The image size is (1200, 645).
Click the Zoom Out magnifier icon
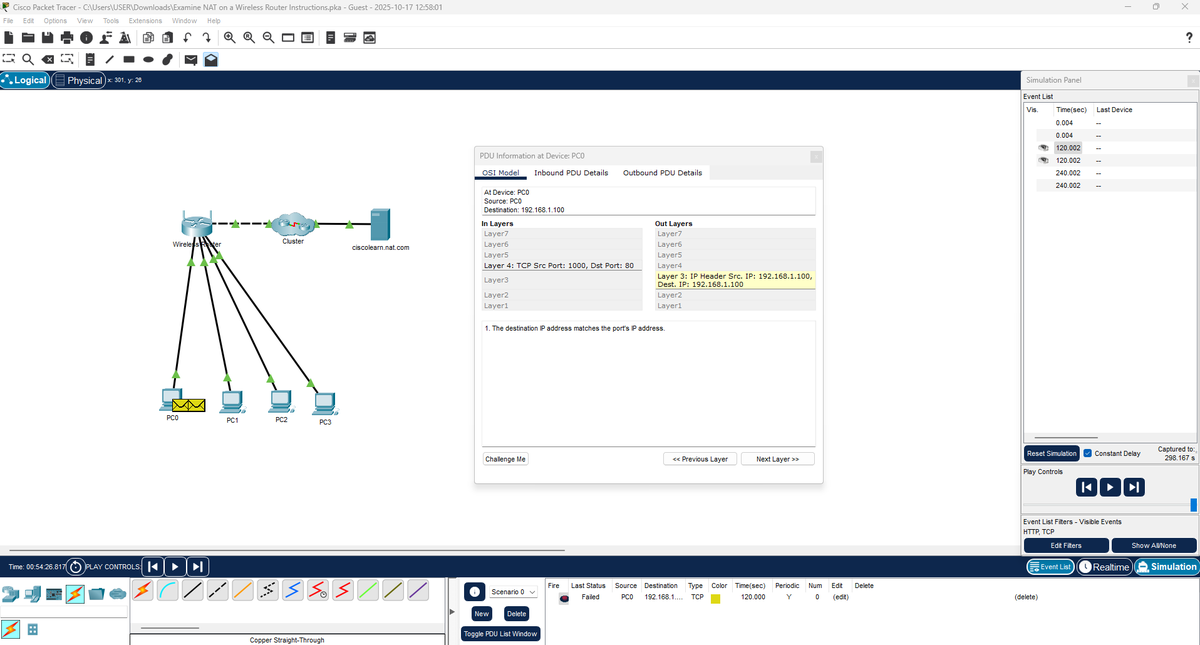(268, 38)
